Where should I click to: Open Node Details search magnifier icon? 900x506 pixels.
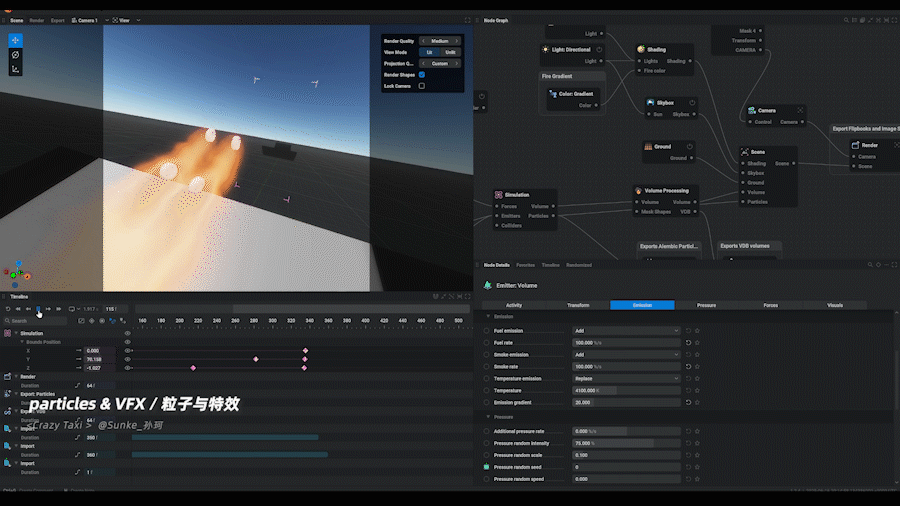(870, 265)
